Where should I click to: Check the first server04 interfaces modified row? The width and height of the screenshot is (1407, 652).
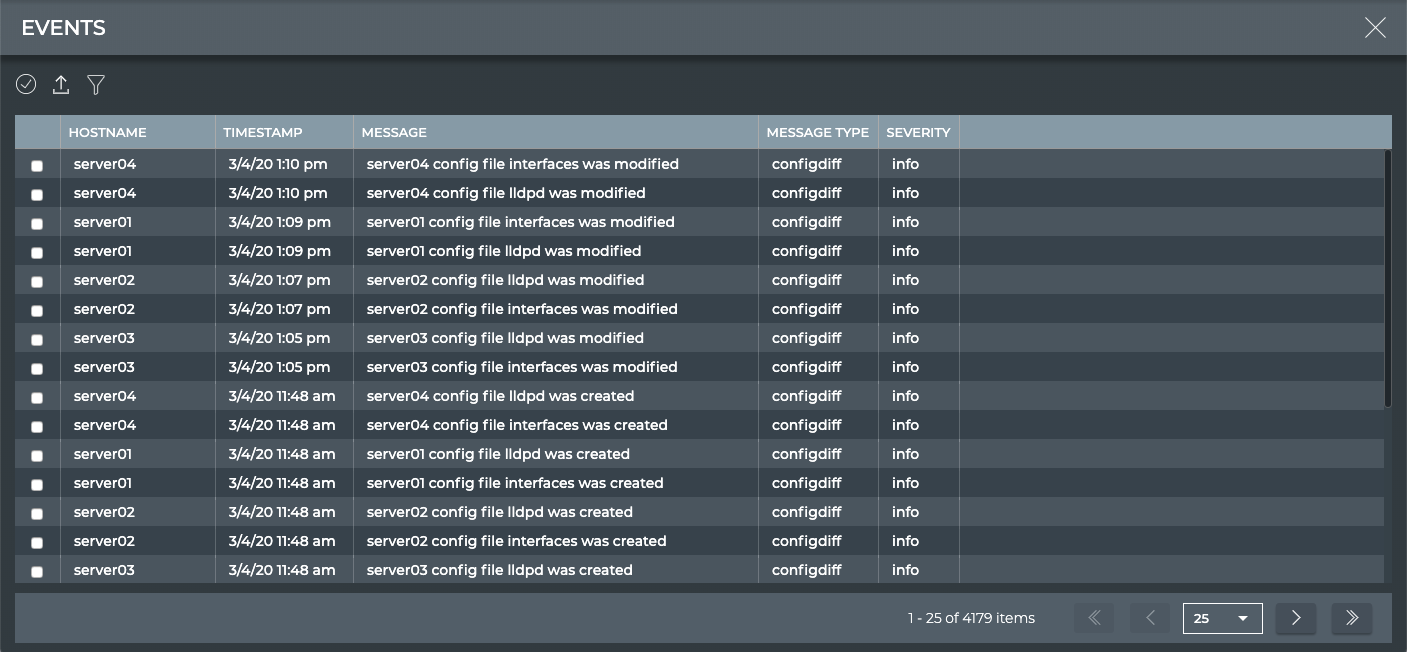(x=37, y=165)
